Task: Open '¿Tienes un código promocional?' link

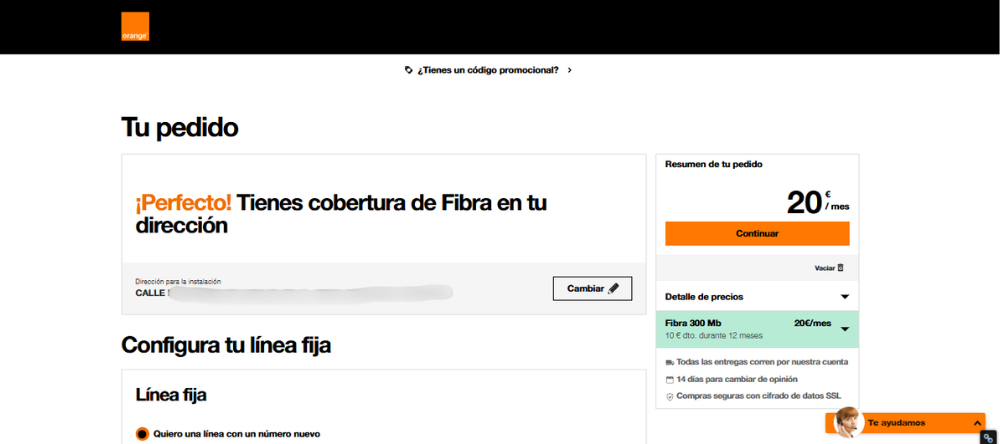Action: coord(488,70)
